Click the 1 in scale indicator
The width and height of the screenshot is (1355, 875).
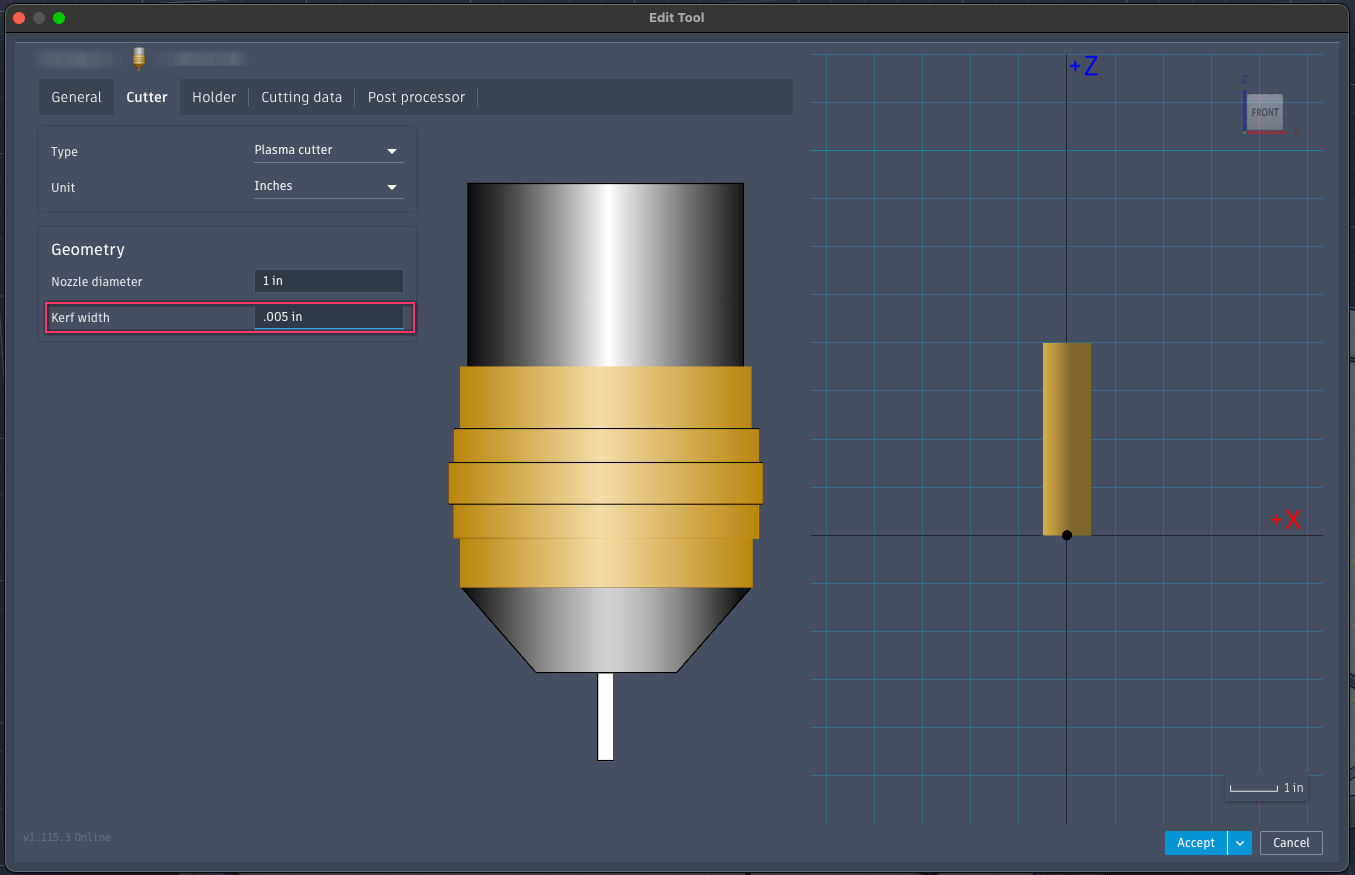[x=1266, y=788]
